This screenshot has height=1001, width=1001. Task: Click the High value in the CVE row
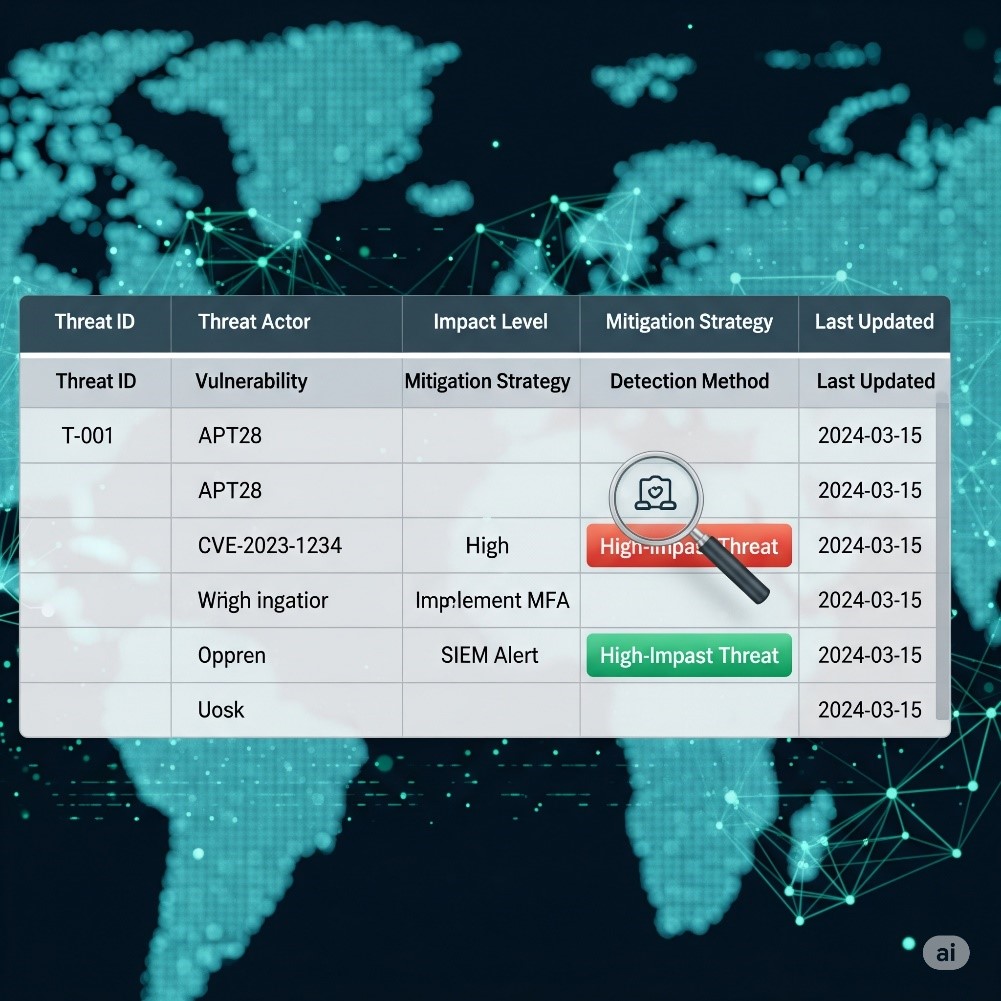[487, 546]
